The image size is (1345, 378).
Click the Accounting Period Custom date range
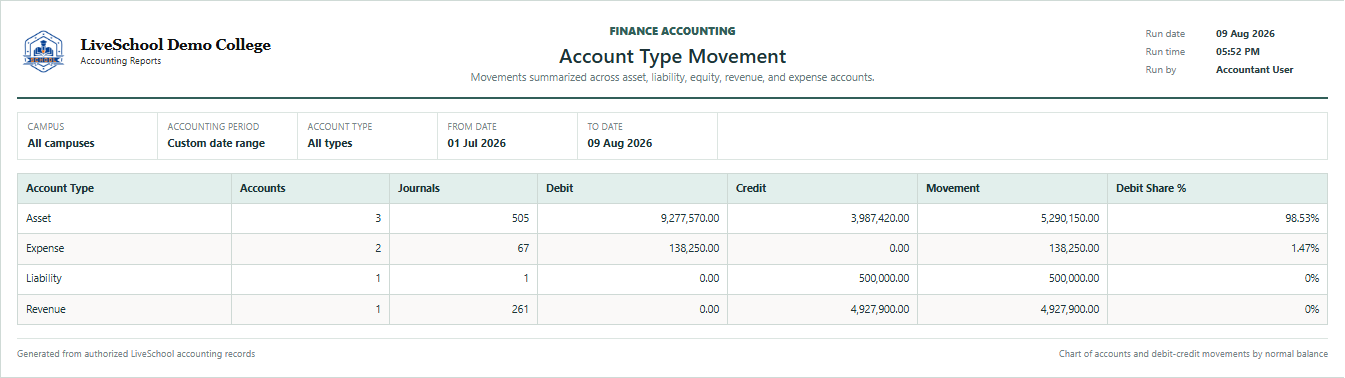click(216, 144)
